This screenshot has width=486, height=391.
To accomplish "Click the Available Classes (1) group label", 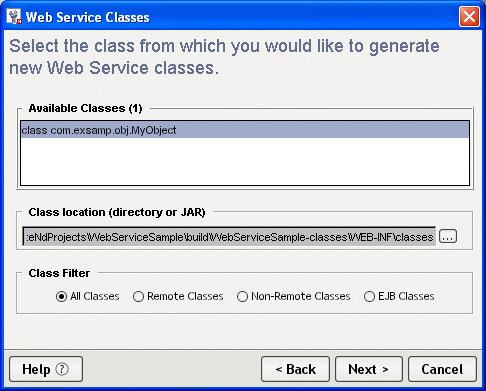I will point(85,108).
